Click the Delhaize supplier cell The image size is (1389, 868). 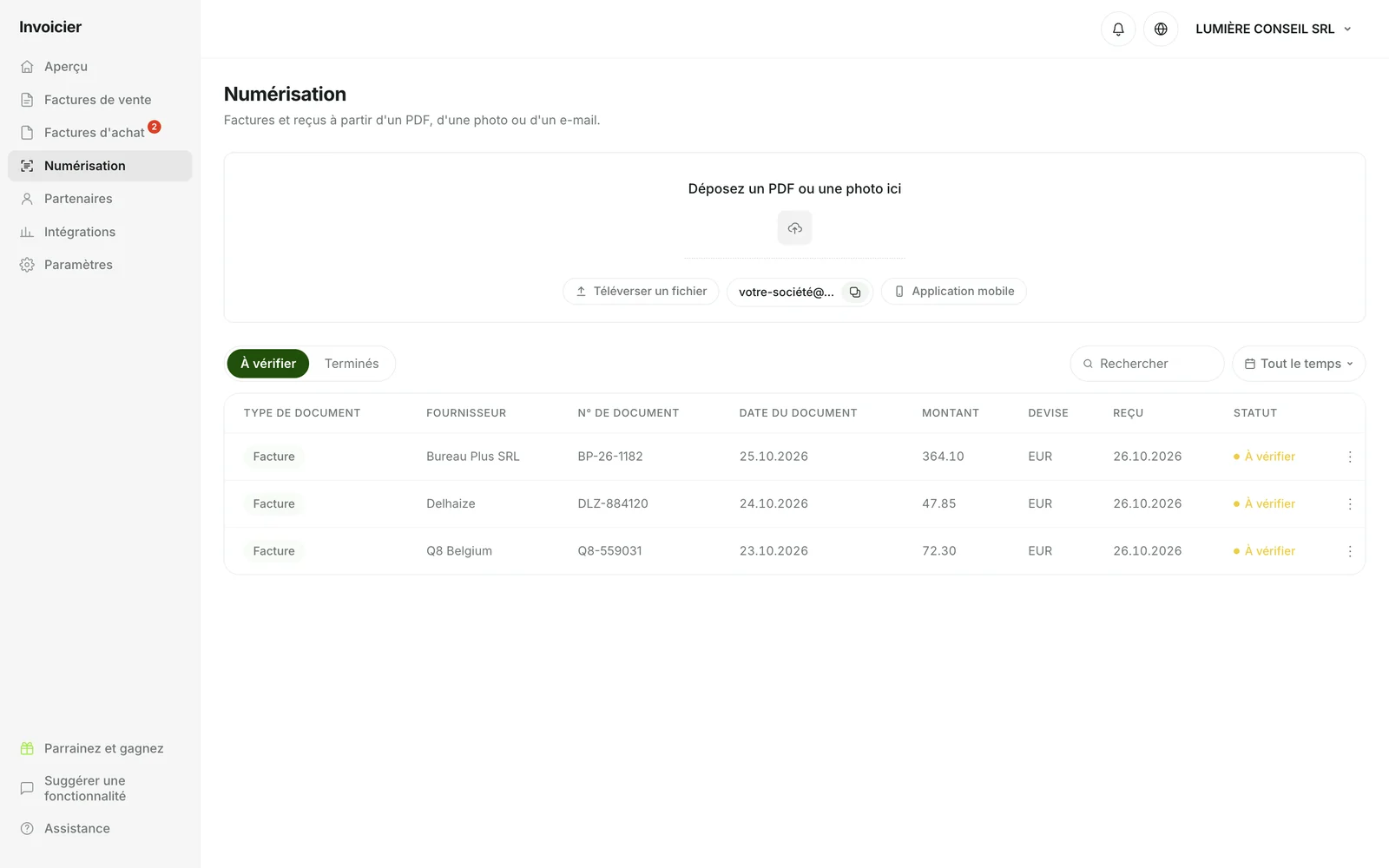click(451, 504)
